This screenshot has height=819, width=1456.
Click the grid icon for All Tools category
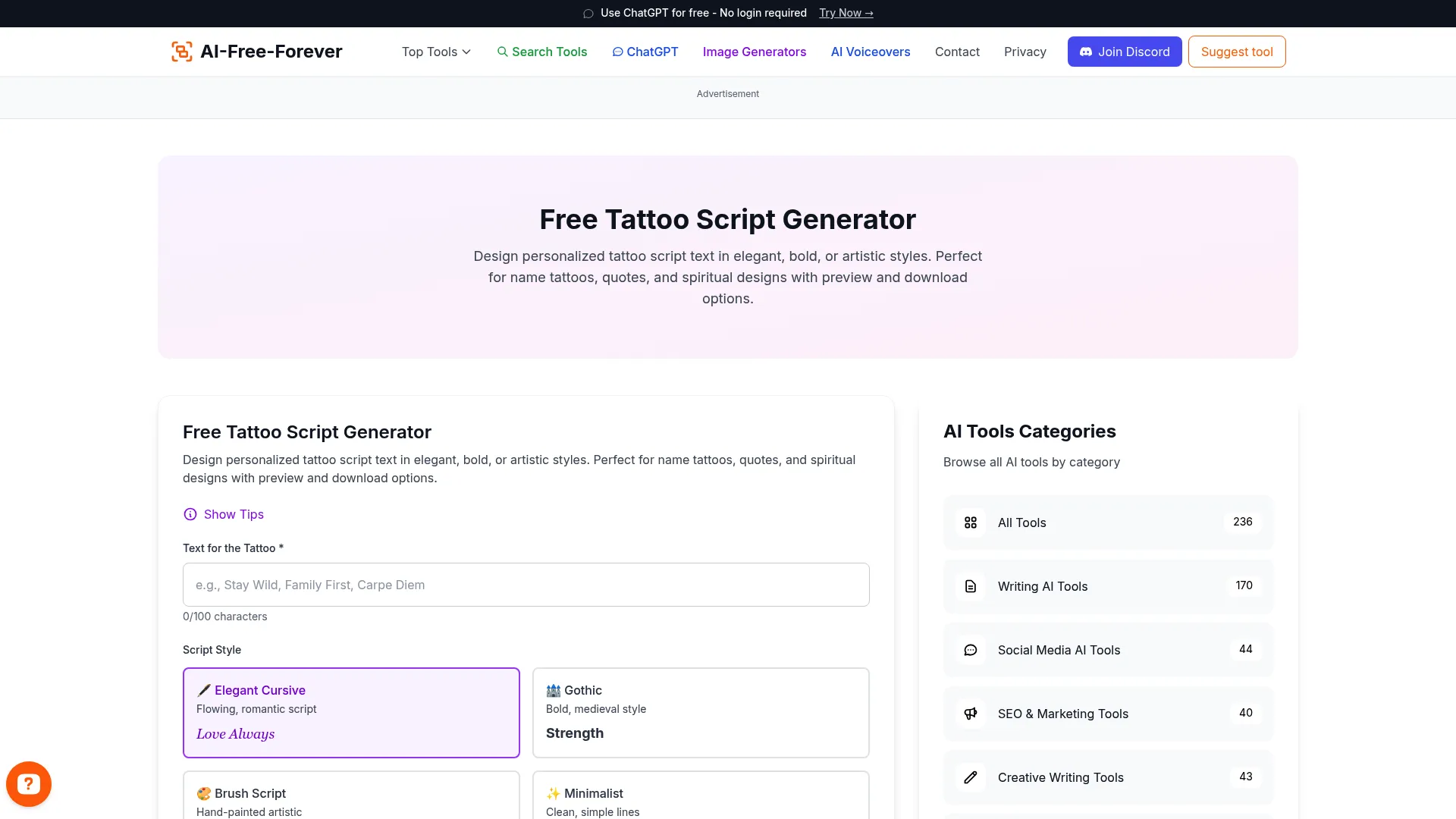pyautogui.click(x=971, y=522)
